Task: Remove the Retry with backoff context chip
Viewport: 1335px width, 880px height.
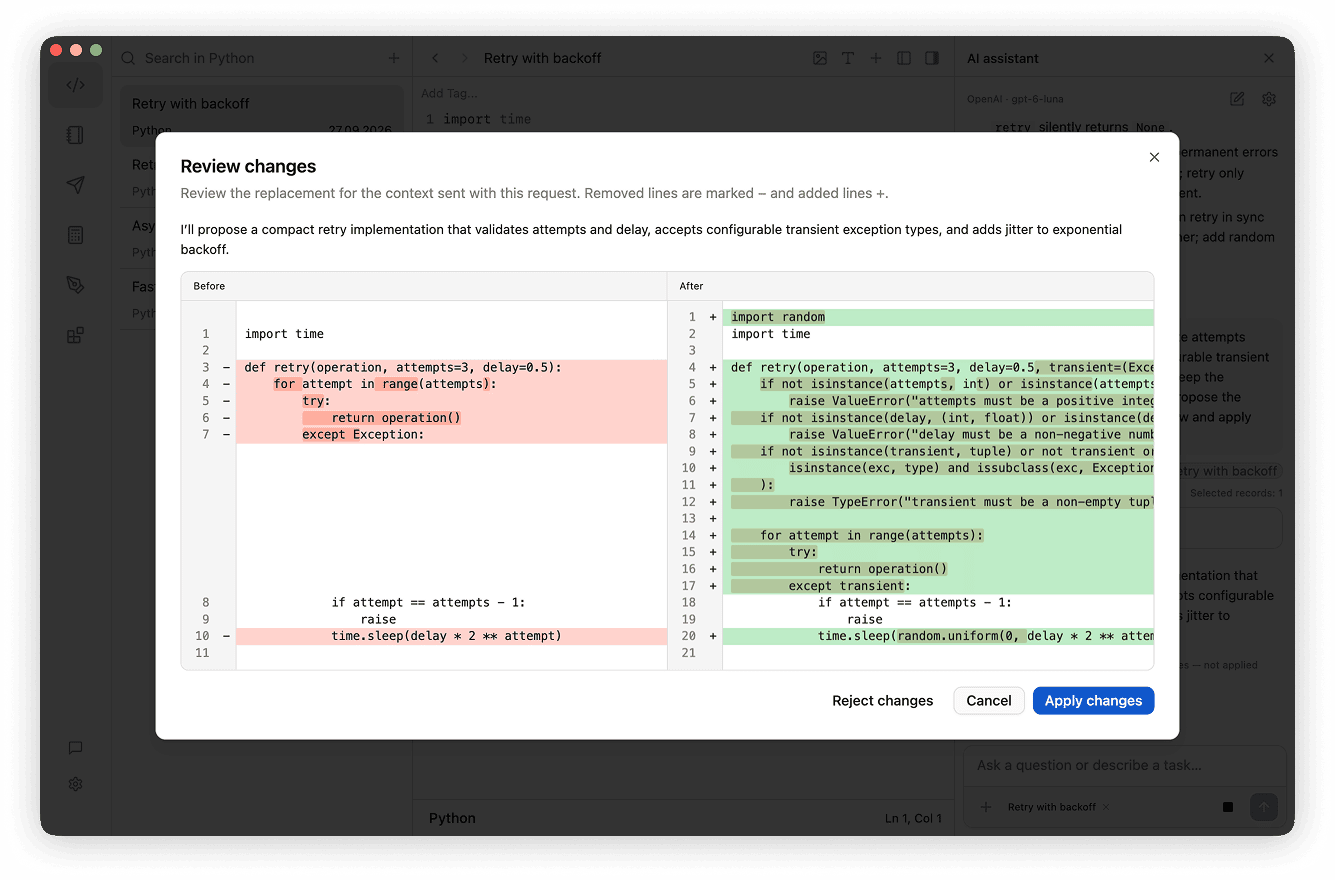Action: coord(1106,807)
